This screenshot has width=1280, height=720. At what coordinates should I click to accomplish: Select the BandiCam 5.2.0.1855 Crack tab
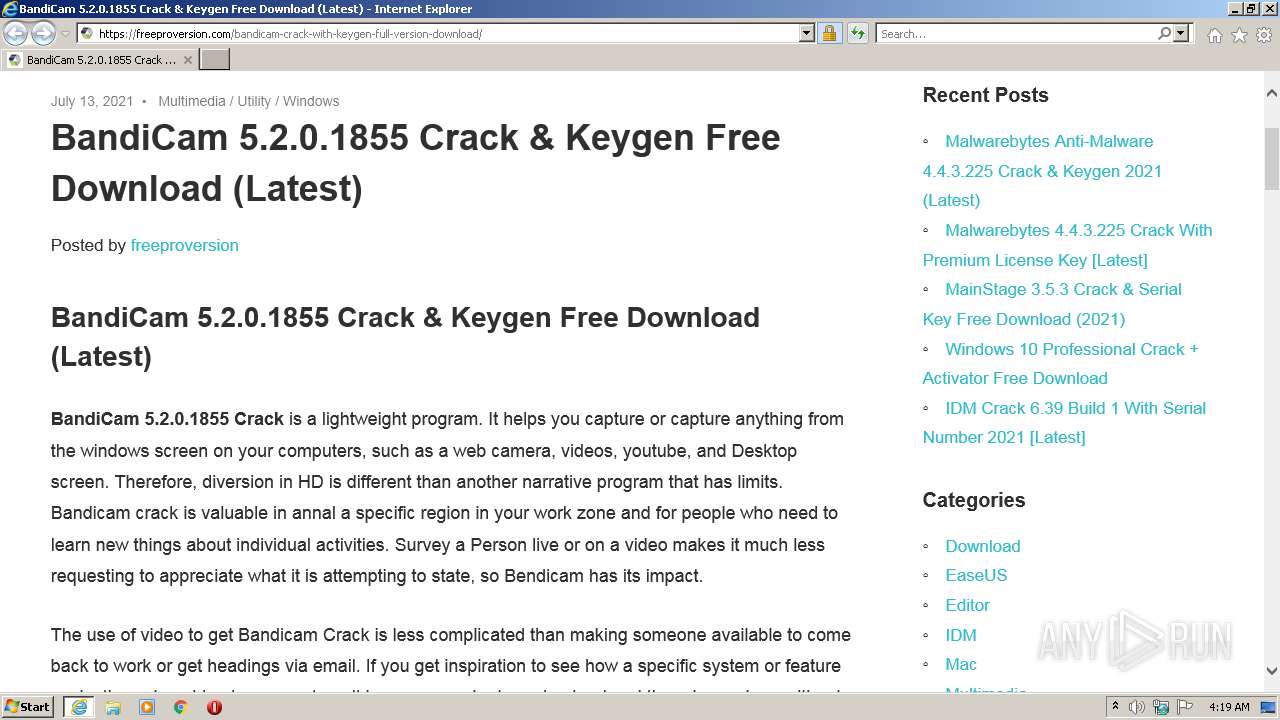pos(99,59)
